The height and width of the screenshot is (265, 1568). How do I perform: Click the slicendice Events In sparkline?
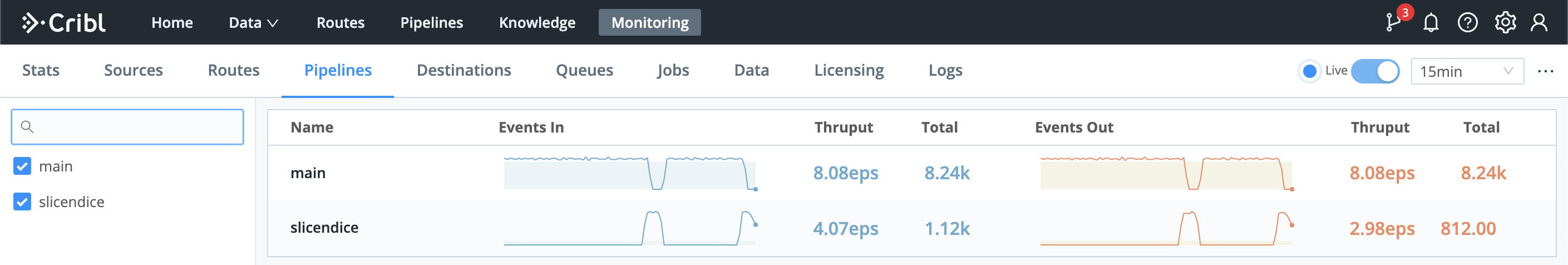coord(630,228)
